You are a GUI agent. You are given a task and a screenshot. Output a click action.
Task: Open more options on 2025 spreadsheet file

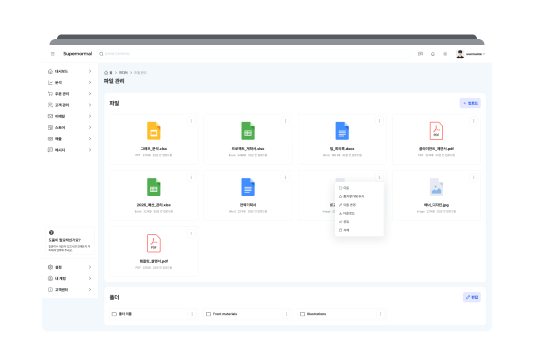(191, 177)
